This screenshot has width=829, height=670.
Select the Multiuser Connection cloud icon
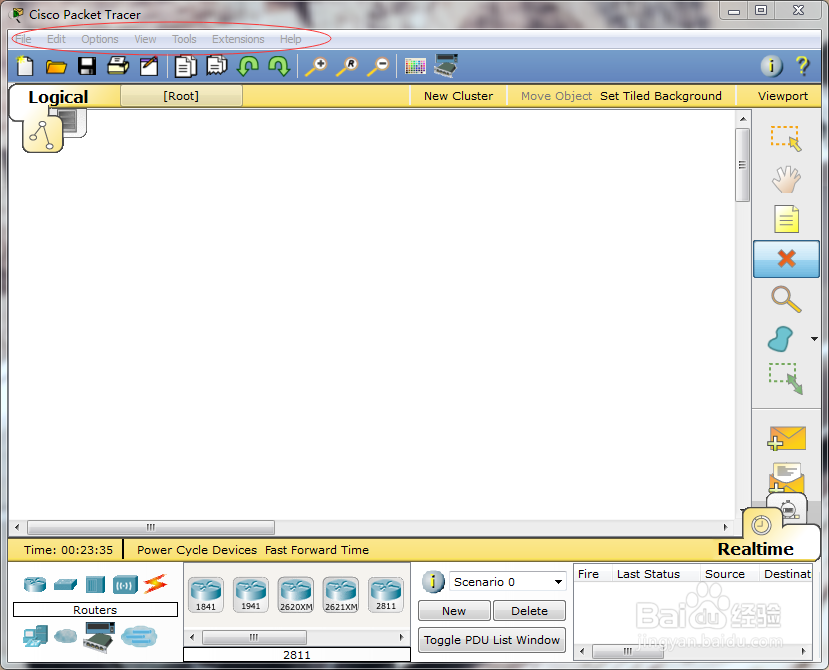click(x=139, y=636)
